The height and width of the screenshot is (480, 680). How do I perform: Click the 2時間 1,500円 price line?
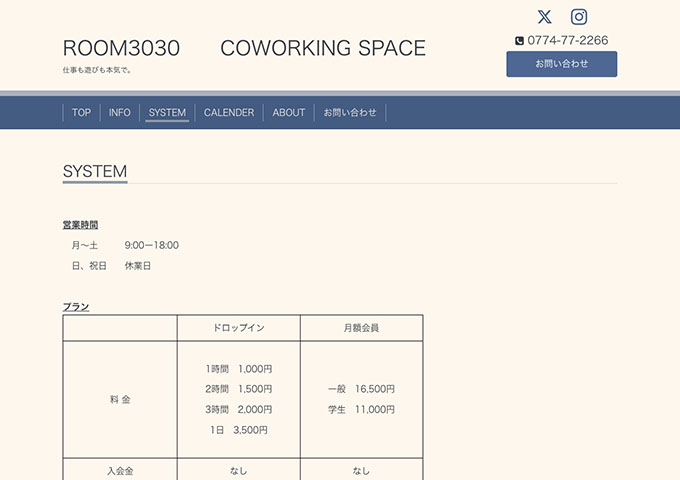pos(239,389)
